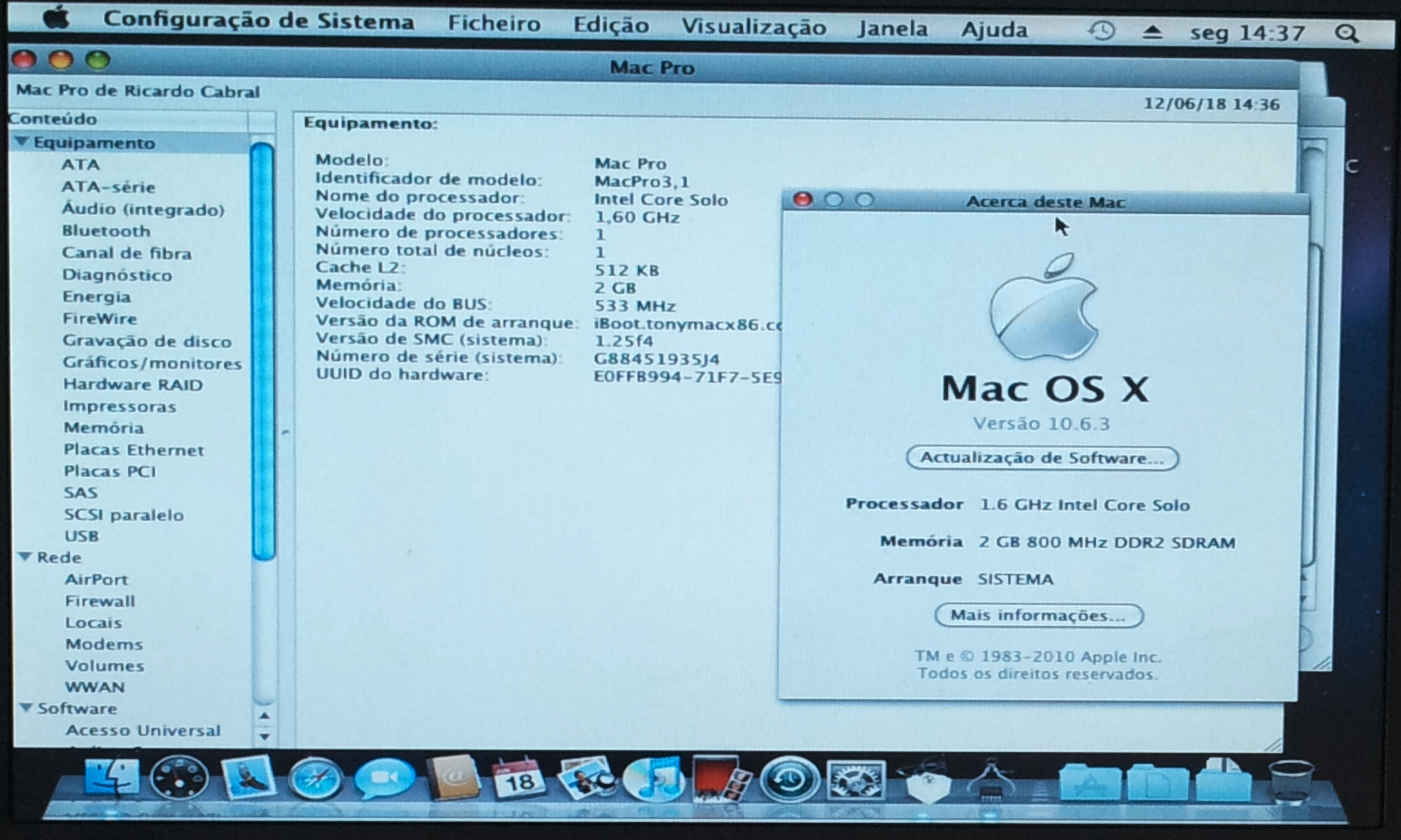Launch Dashboard from the Dock
This screenshot has width=1401, height=840.
click(x=179, y=778)
